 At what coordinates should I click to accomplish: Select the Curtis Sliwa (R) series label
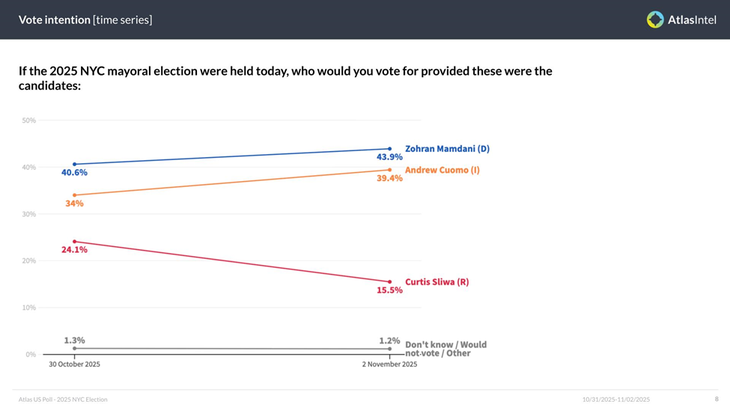click(436, 282)
